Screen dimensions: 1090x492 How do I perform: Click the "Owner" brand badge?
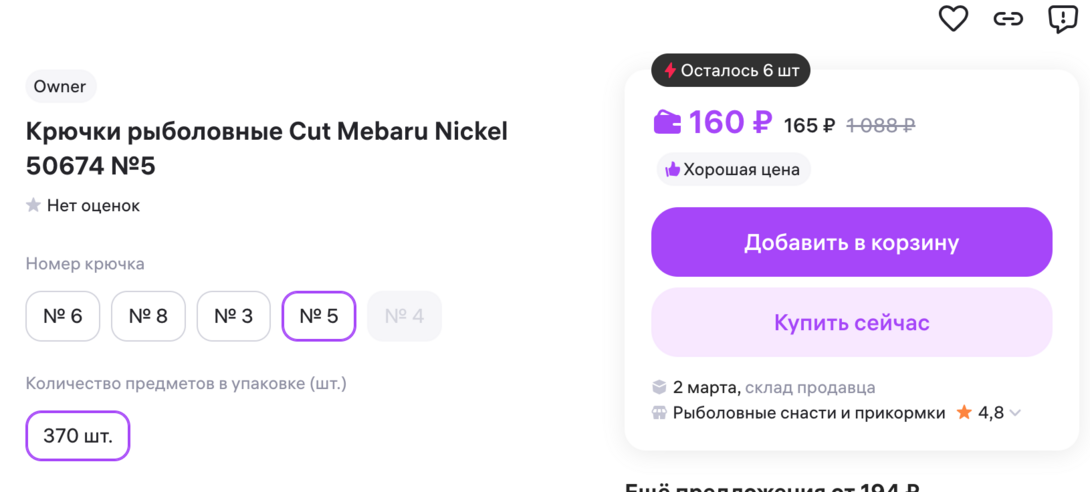[x=60, y=87]
